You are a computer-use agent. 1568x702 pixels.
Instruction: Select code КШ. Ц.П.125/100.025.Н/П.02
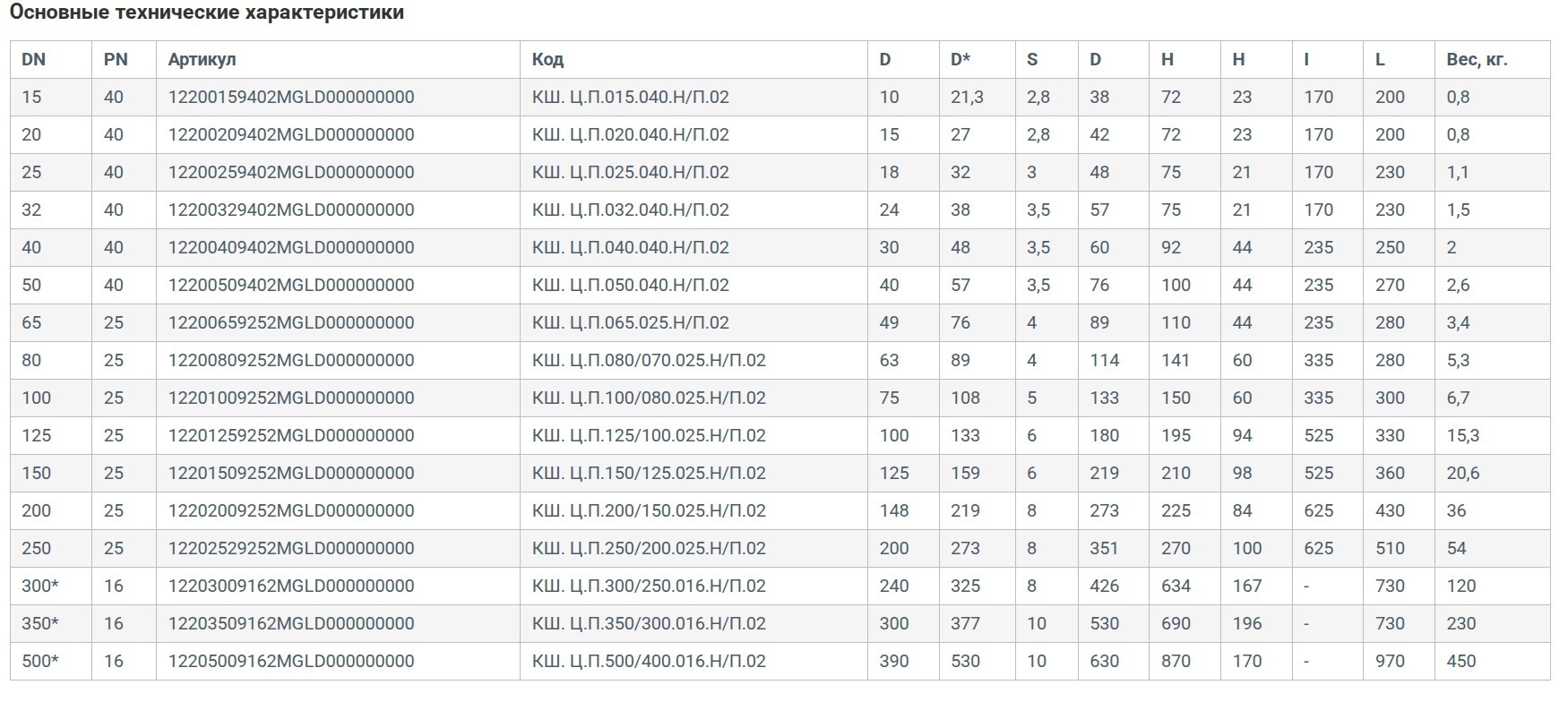(649, 435)
